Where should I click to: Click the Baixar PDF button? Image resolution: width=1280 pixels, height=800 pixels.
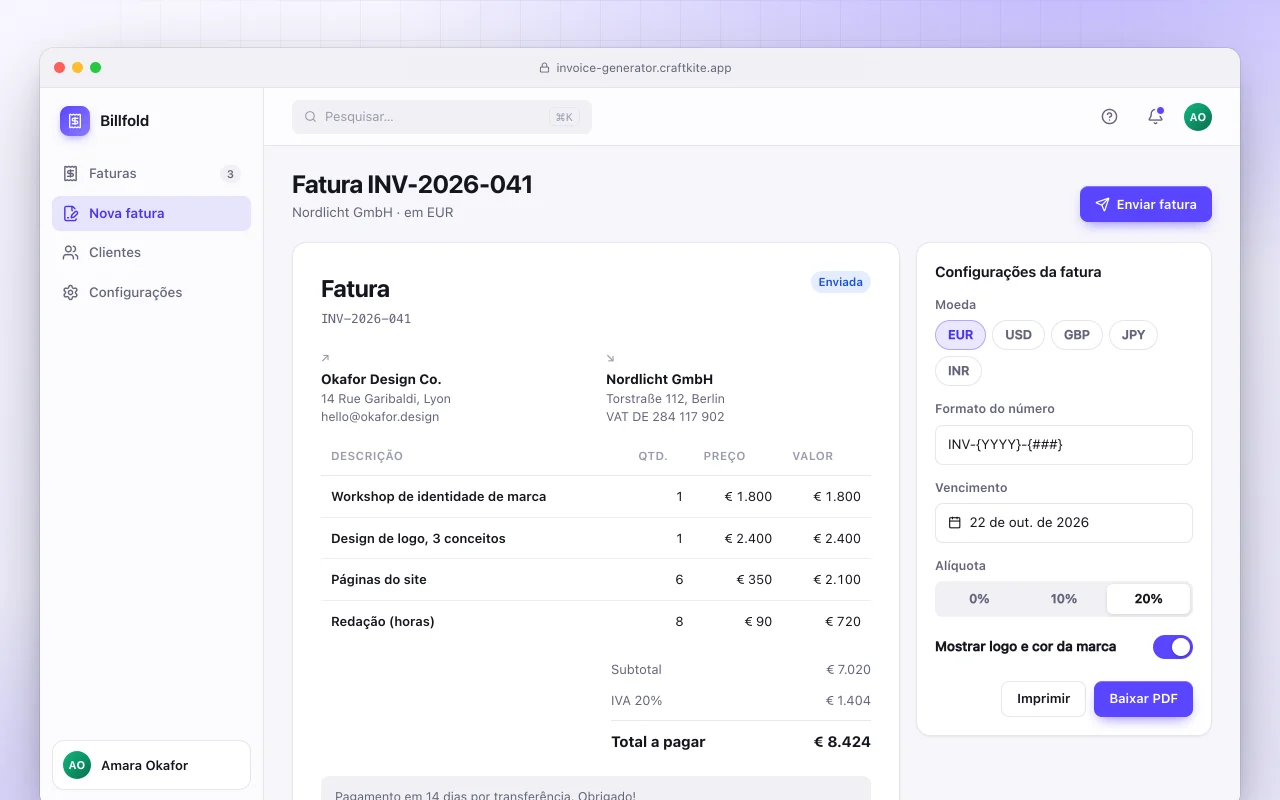pyautogui.click(x=1143, y=699)
